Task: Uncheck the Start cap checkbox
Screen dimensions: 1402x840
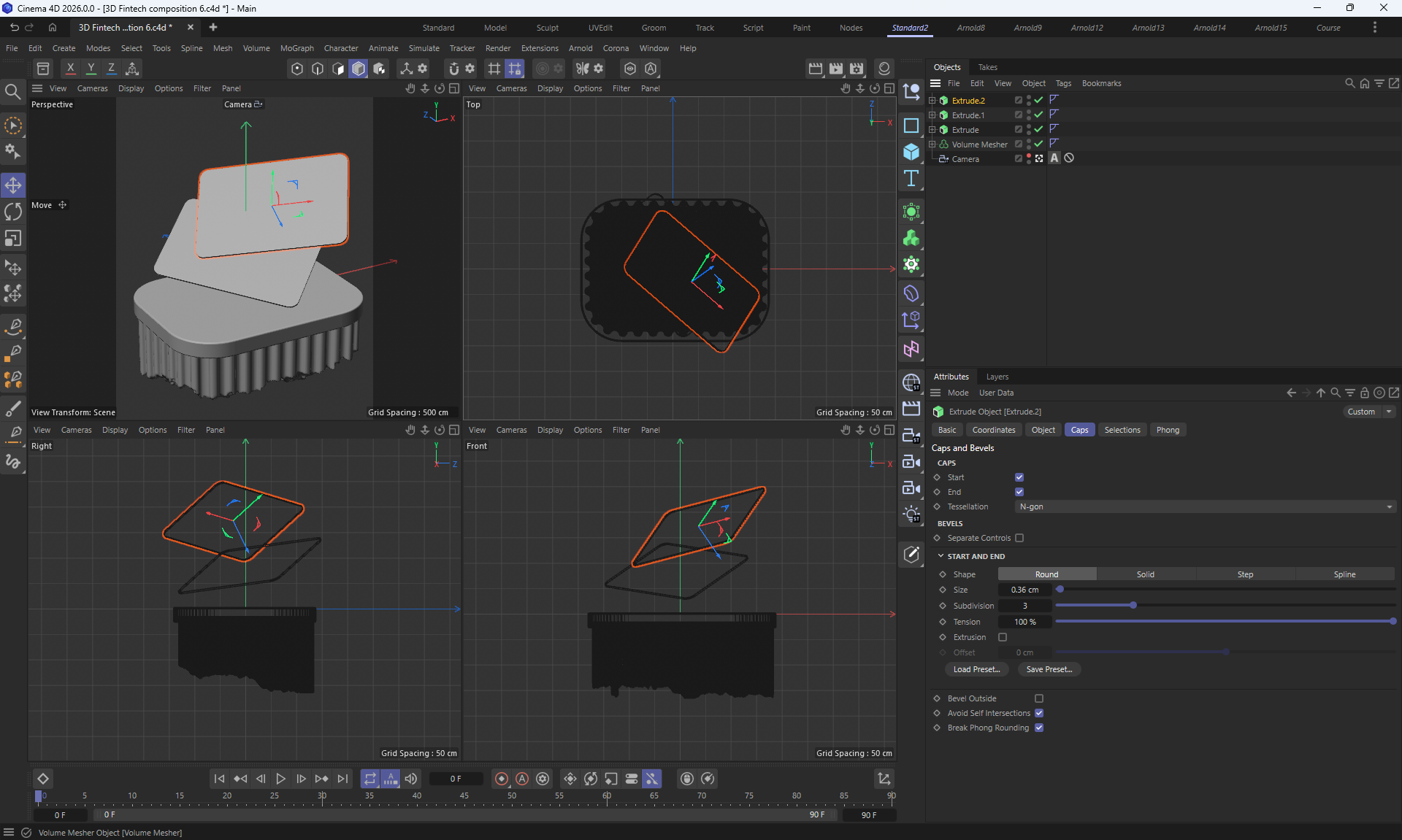Action: point(1019,477)
